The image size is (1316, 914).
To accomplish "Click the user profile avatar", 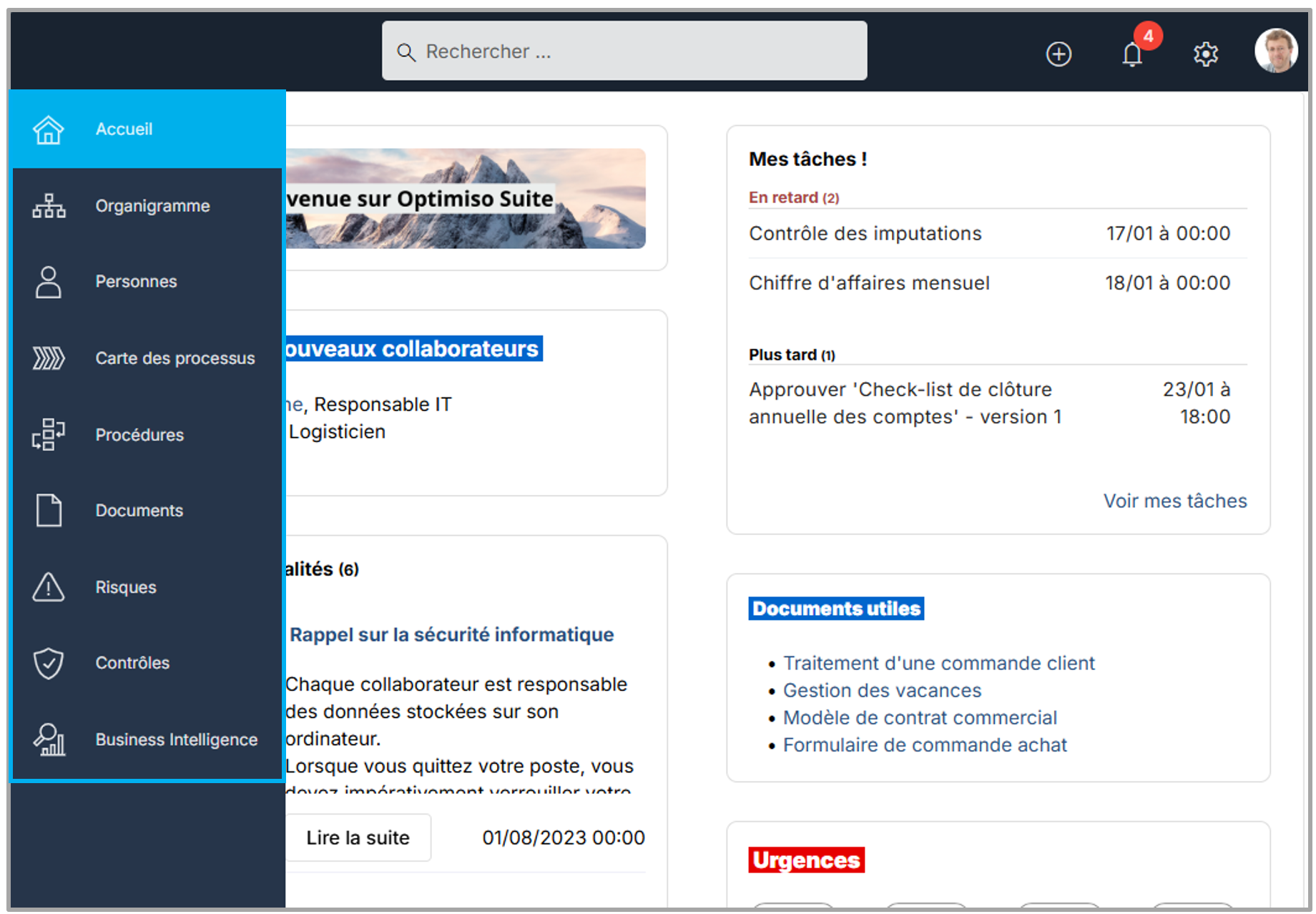I will (x=1275, y=51).
